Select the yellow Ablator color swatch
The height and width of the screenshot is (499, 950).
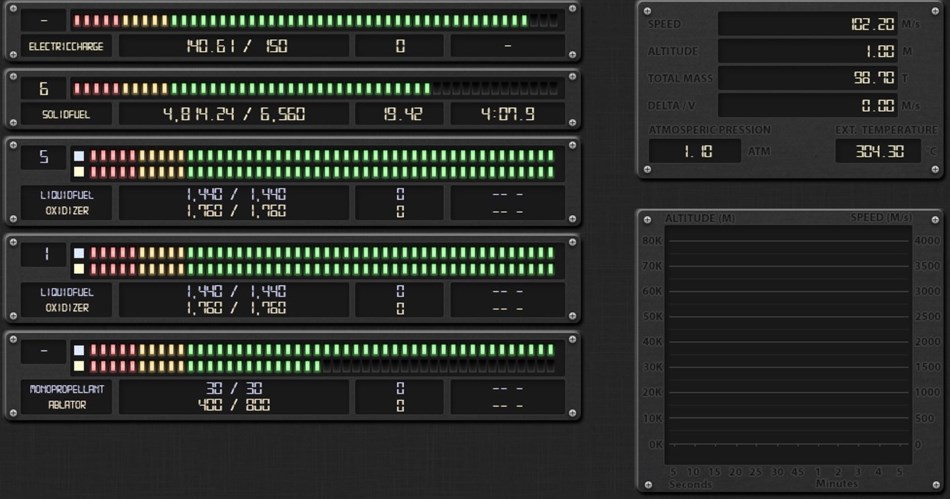pos(79,366)
